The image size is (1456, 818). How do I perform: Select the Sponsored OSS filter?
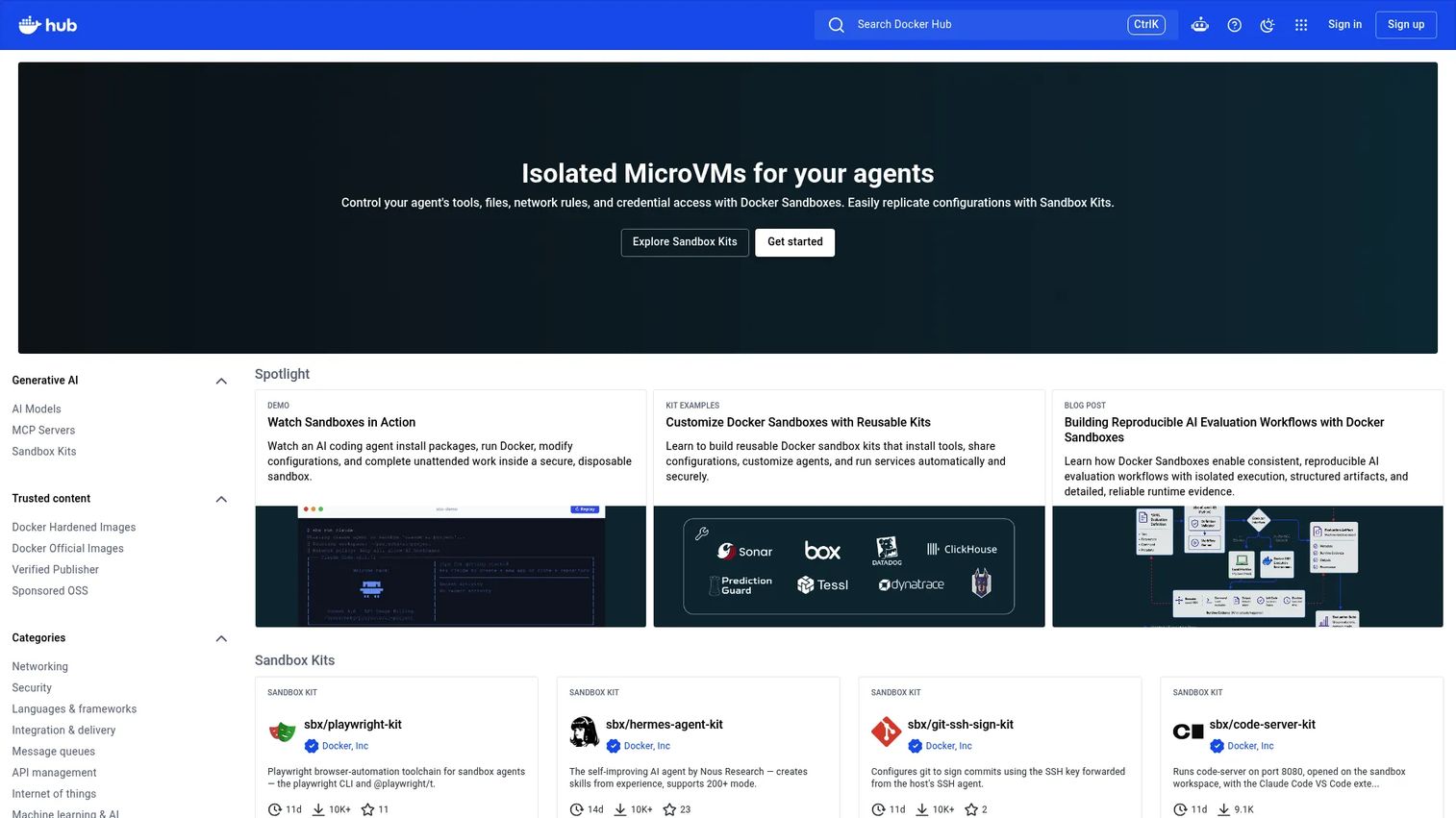point(50,591)
